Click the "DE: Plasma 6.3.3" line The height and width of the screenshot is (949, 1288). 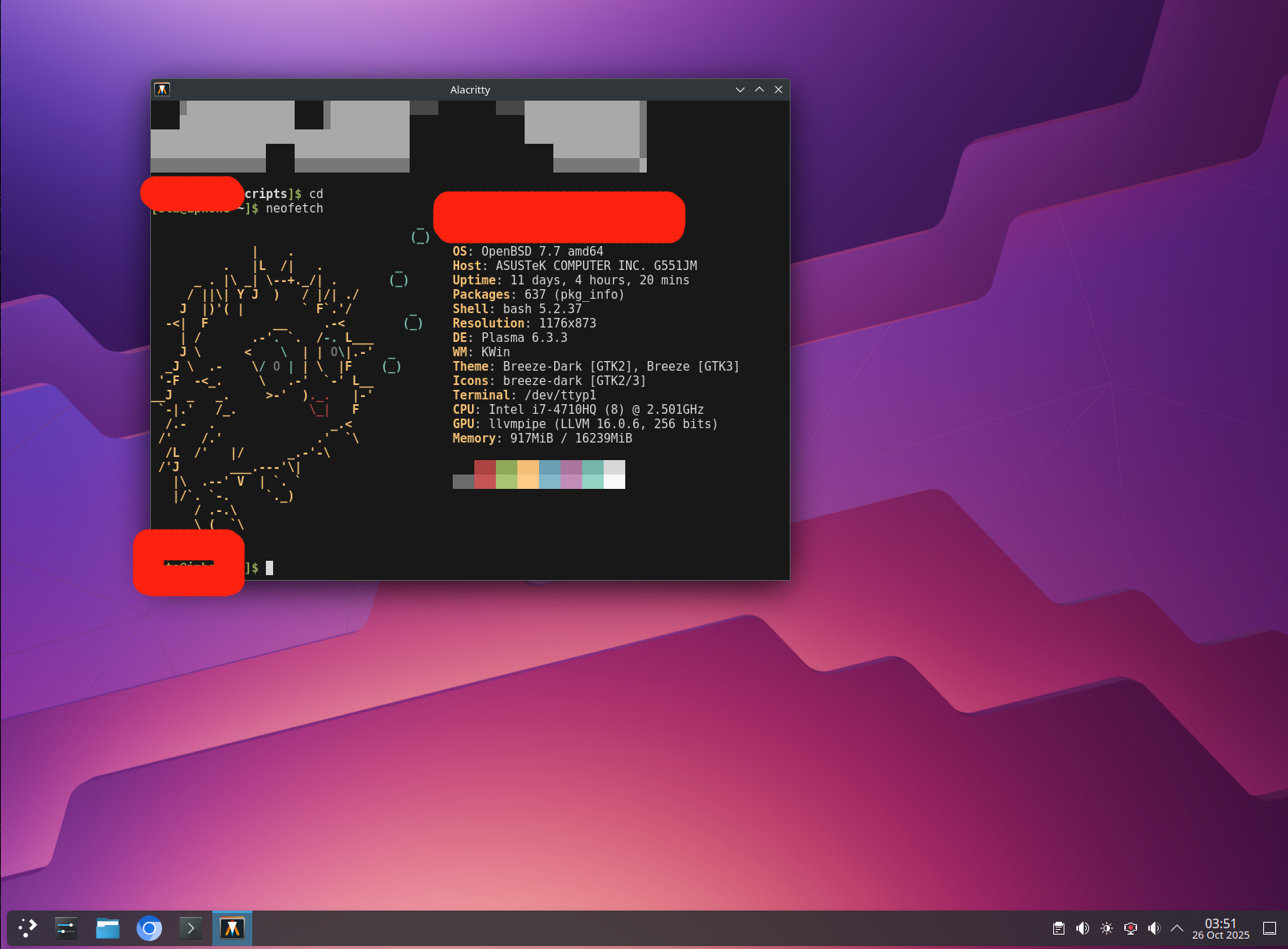click(510, 338)
